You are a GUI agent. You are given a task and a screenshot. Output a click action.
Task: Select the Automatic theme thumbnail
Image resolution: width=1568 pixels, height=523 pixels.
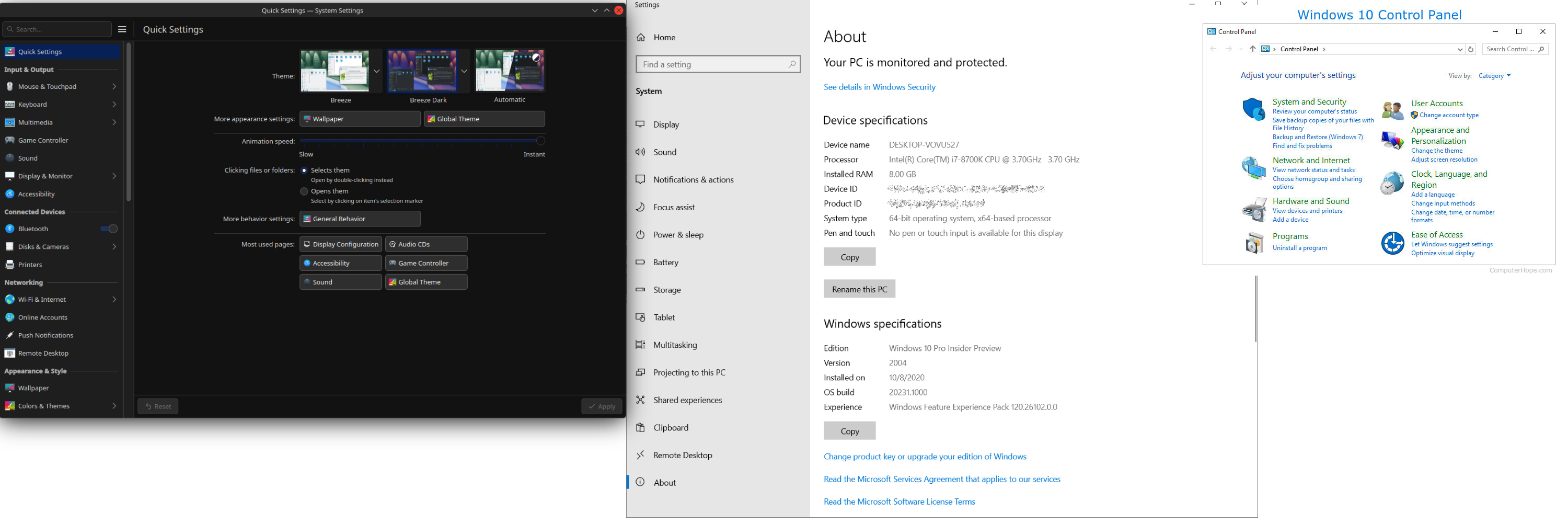click(510, 71)
